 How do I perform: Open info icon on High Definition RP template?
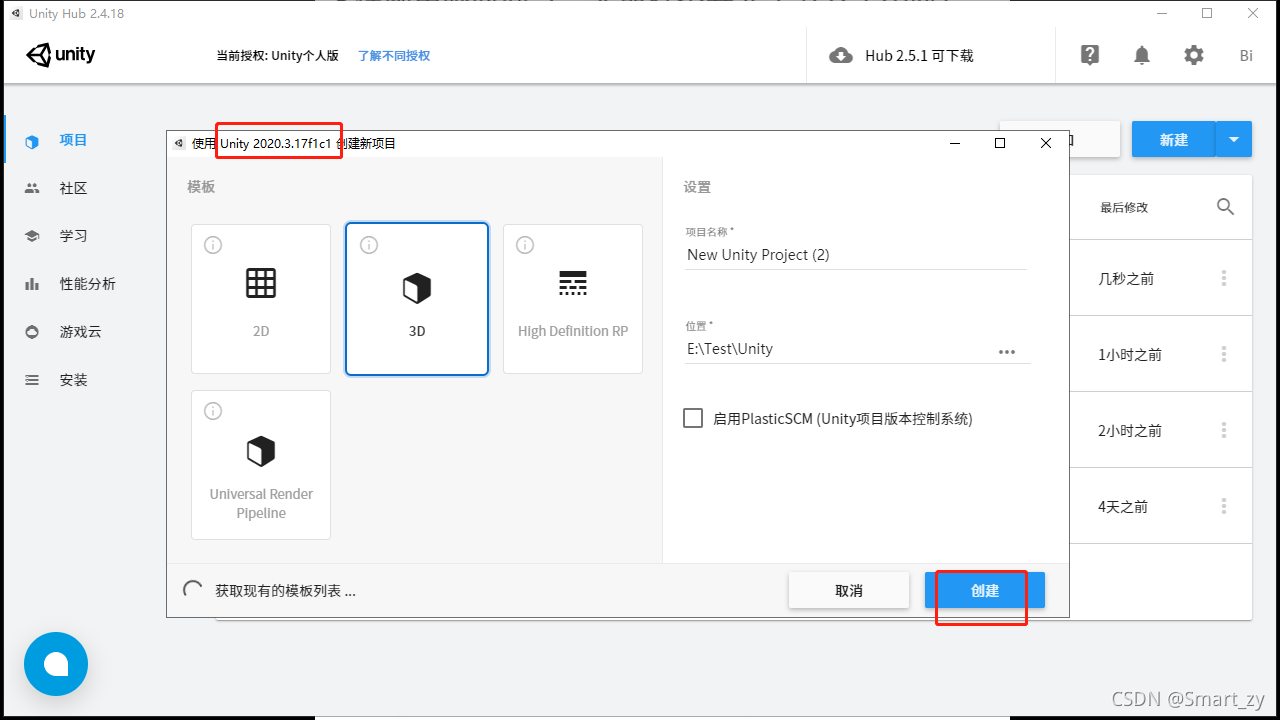pos(525,245)
